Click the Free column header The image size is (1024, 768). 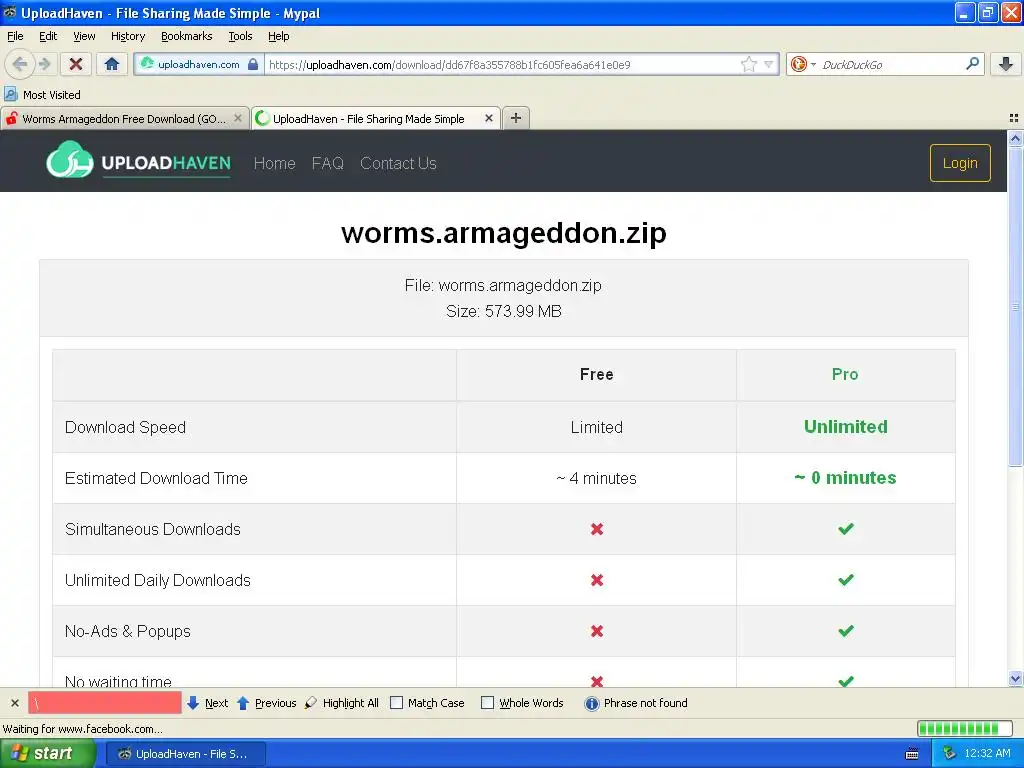click(x=596, y=374)
